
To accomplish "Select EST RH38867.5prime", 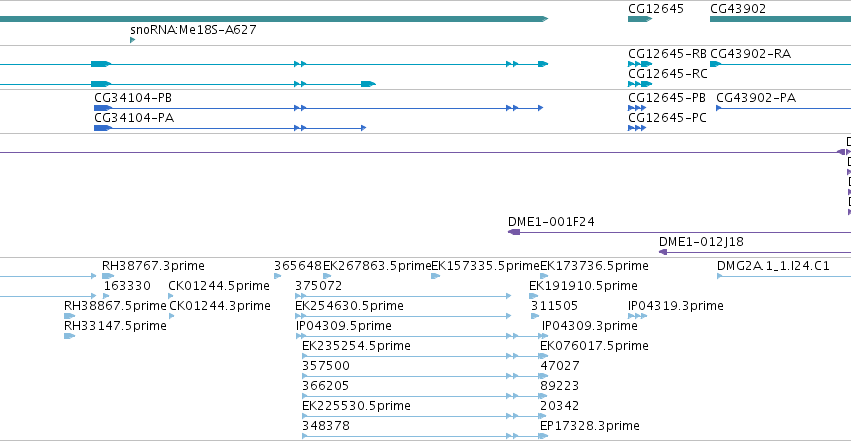I will (115, 306).
